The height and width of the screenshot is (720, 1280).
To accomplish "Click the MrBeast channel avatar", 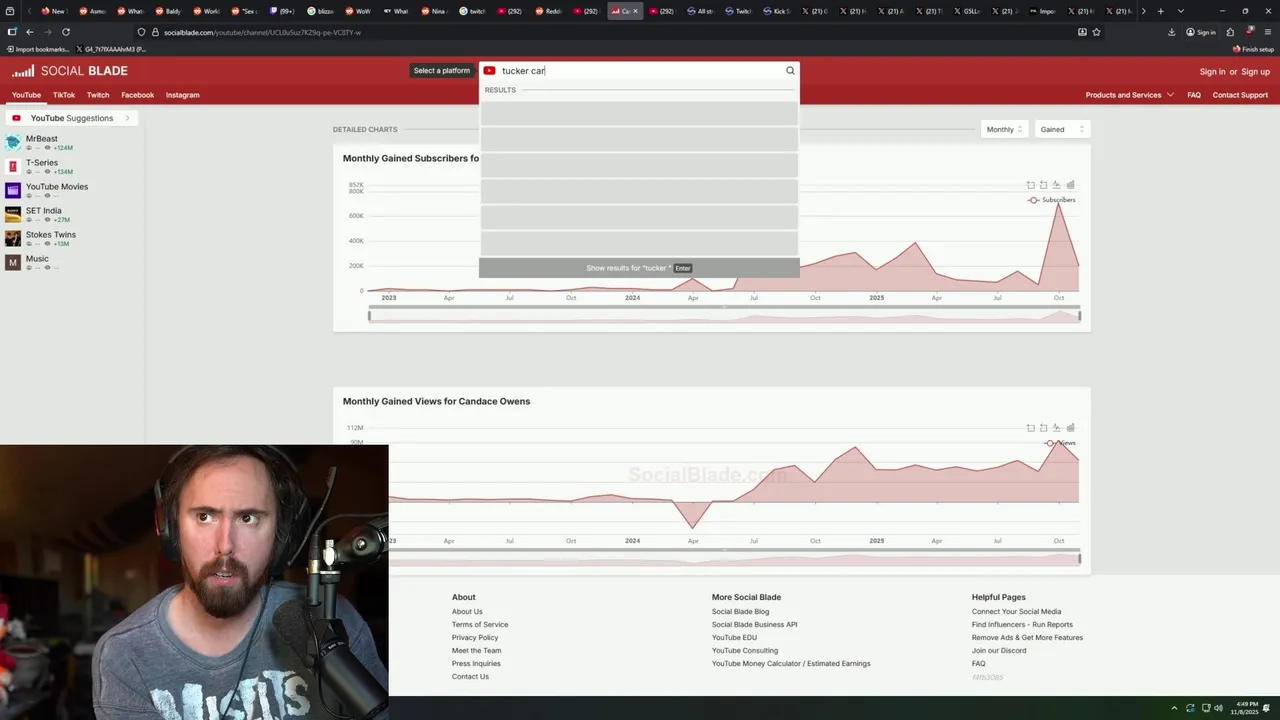I will [x=13, y=143].
